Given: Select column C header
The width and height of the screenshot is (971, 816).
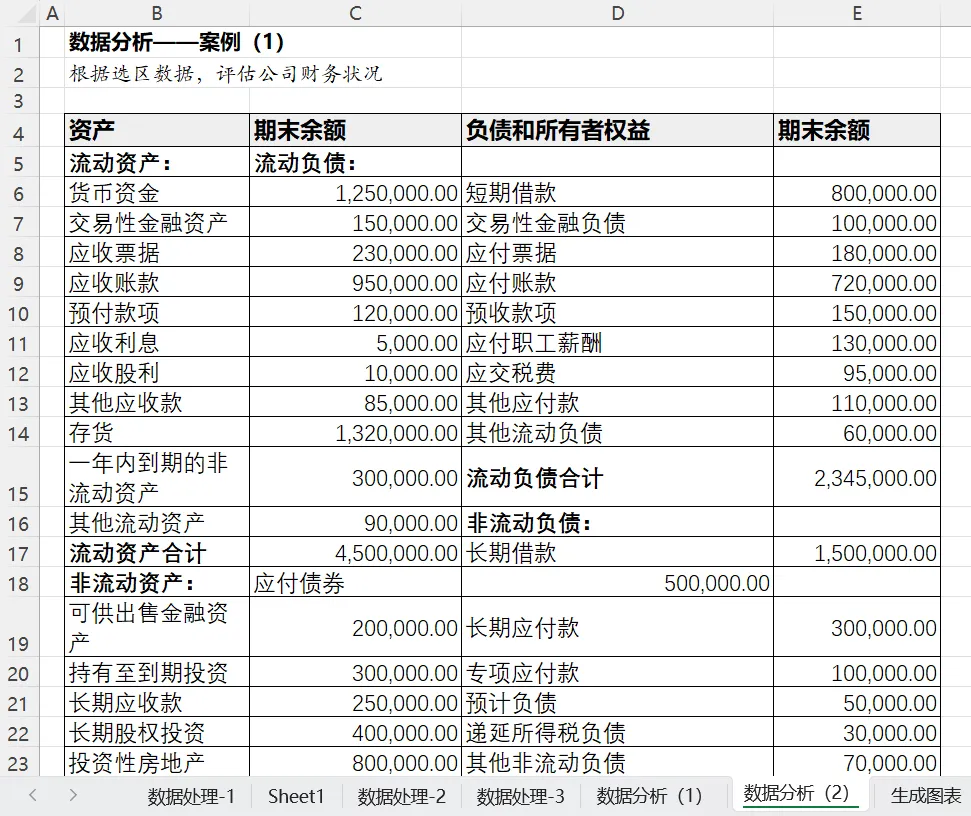Looking at the screenshot, I should pyautogui.click(x=355, y=14).
